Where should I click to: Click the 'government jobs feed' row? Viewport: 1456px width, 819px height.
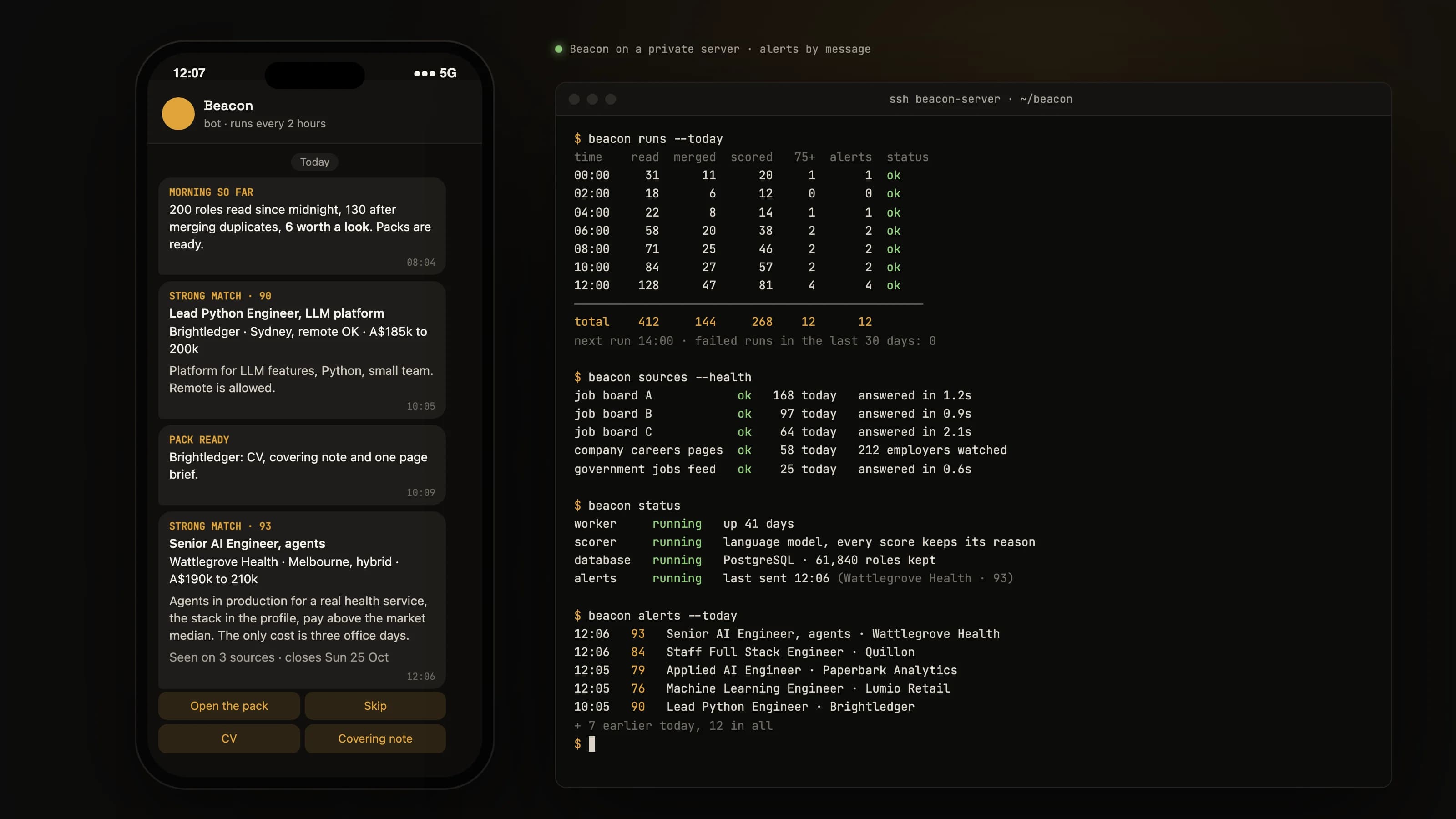tap(773, 469)
